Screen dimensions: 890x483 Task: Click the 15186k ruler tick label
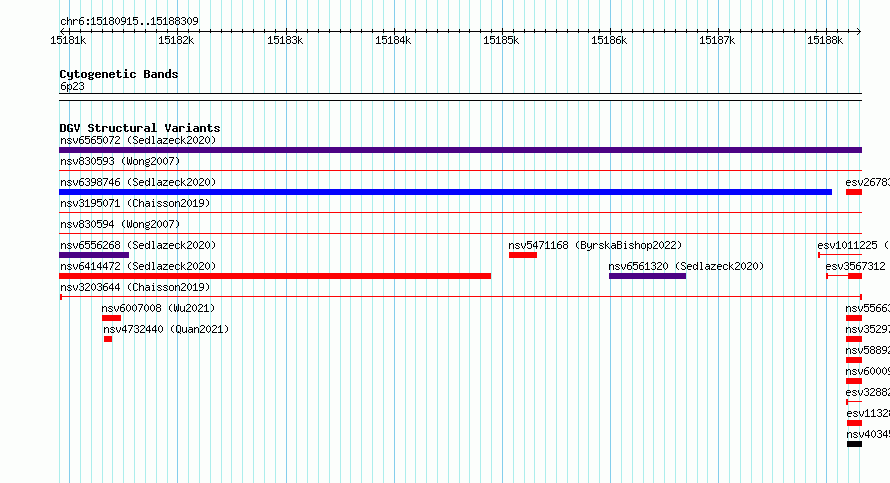coord(609,40)
